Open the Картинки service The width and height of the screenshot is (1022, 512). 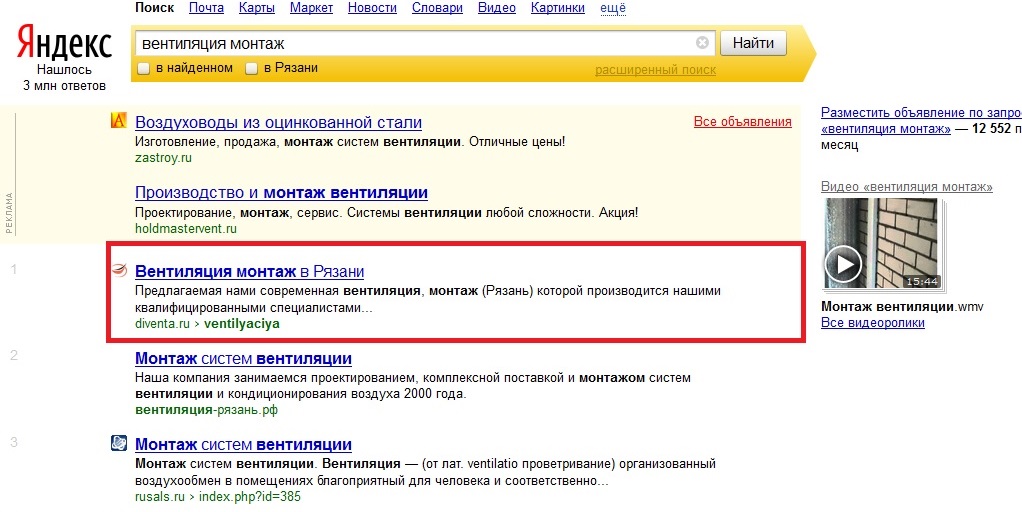point(558,8)
